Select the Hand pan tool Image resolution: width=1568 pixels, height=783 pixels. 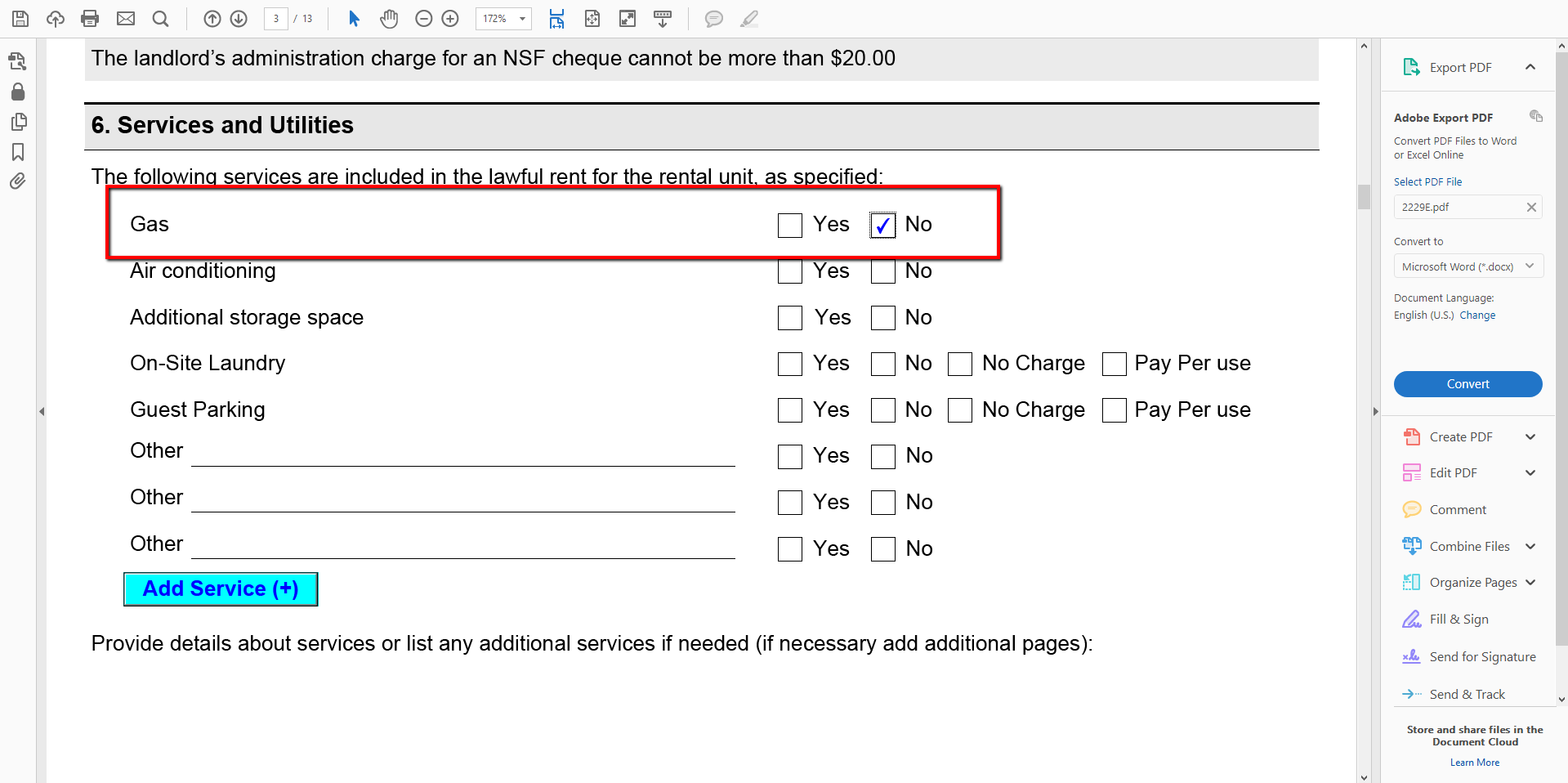tap(389, 19)
